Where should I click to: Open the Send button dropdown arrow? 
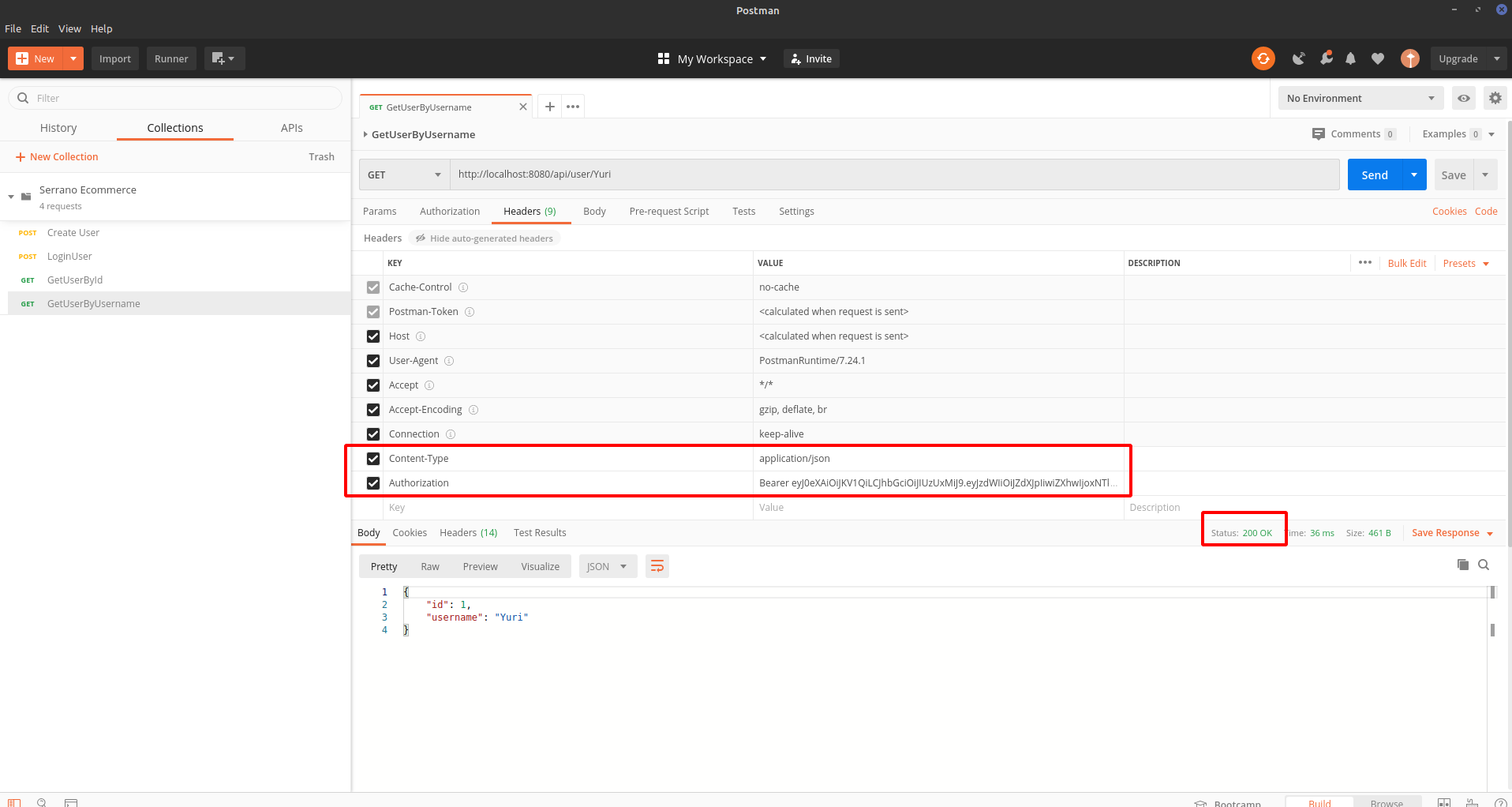[1414, 175]
